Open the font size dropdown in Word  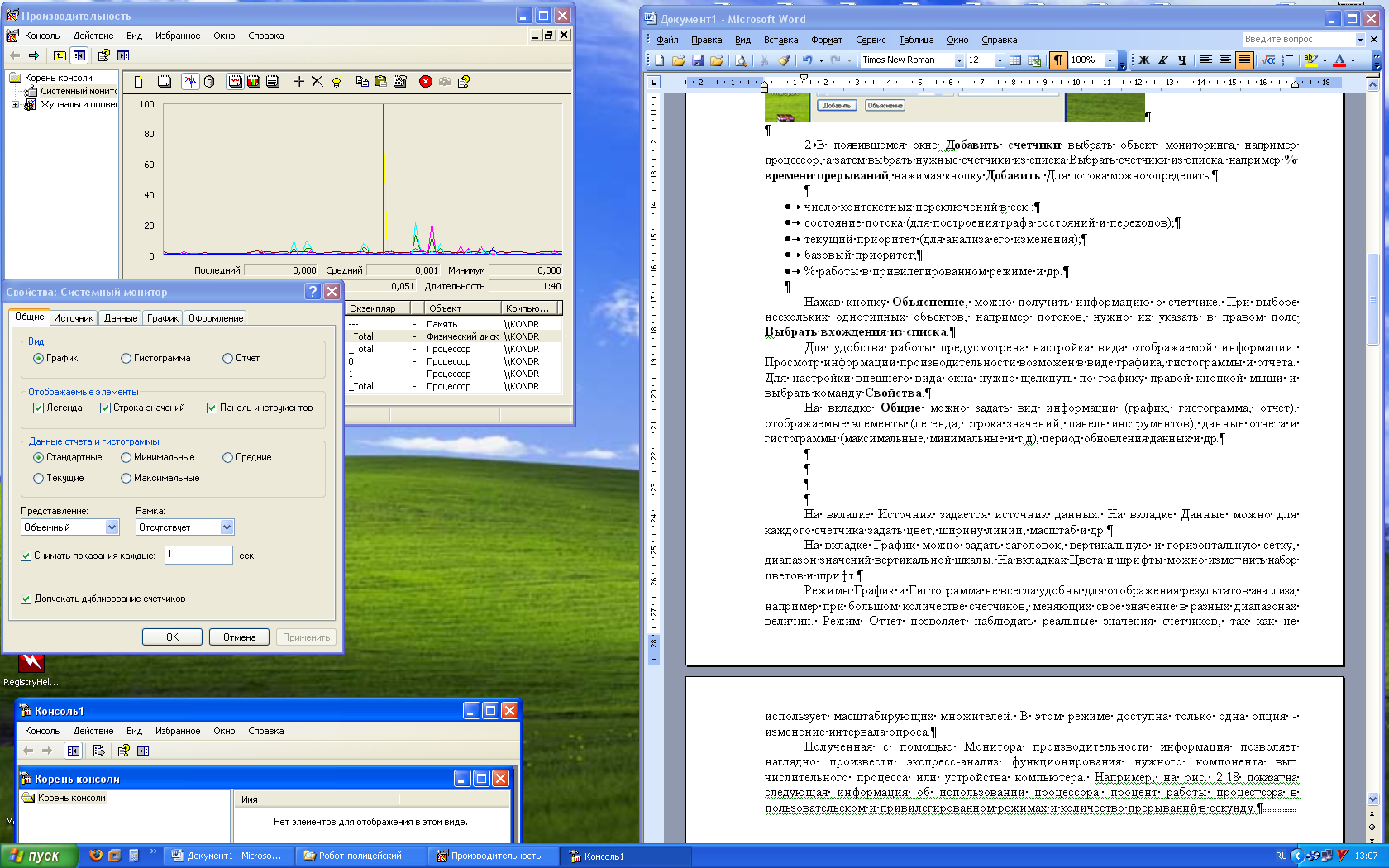point(1000,60)
